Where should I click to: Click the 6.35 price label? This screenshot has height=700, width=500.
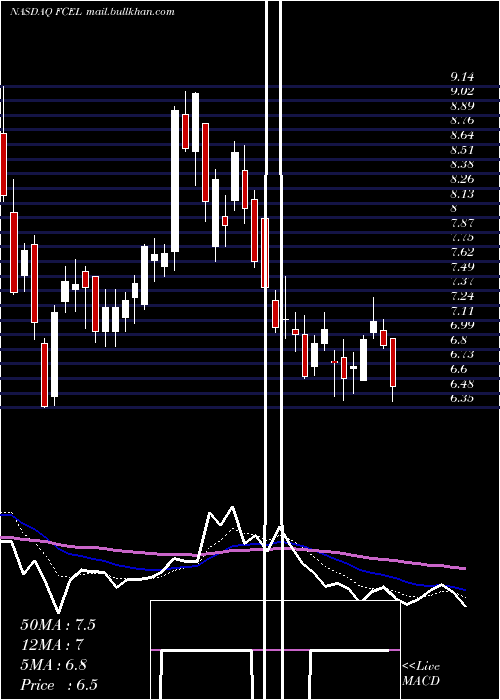click(462, 398)
